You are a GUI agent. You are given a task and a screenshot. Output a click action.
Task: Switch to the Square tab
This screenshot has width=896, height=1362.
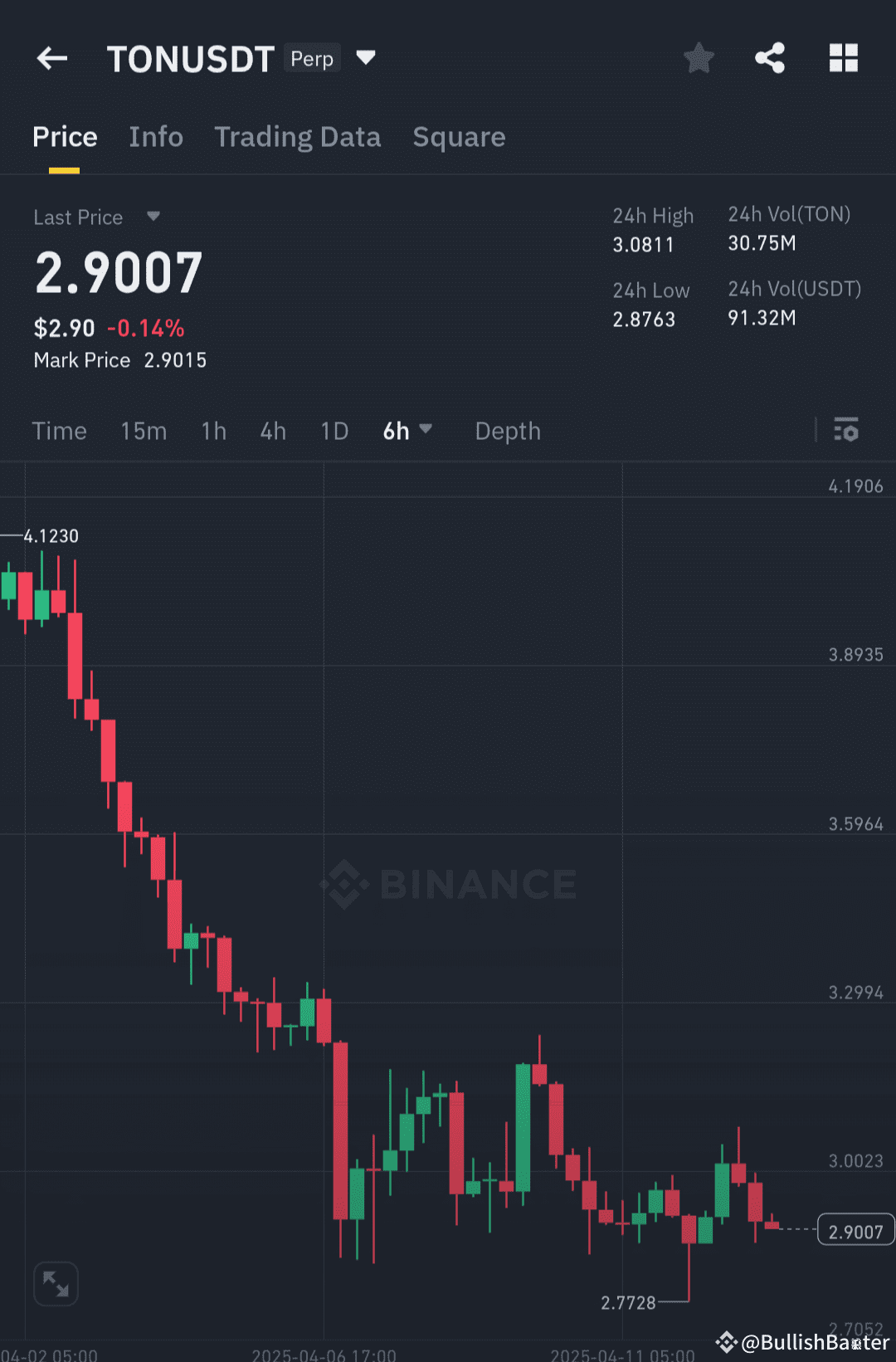459,137
